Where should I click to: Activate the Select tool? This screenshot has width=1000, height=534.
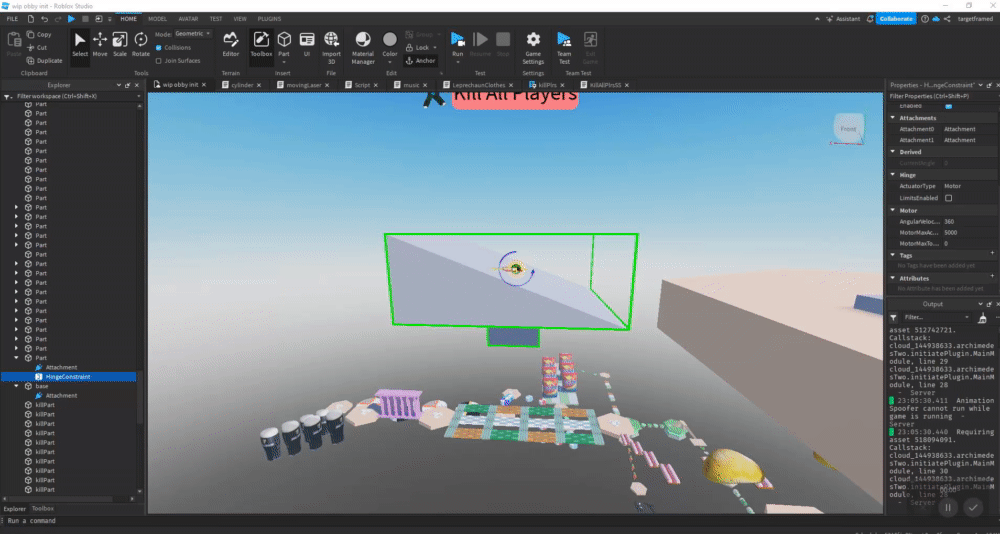pos(80,45)
